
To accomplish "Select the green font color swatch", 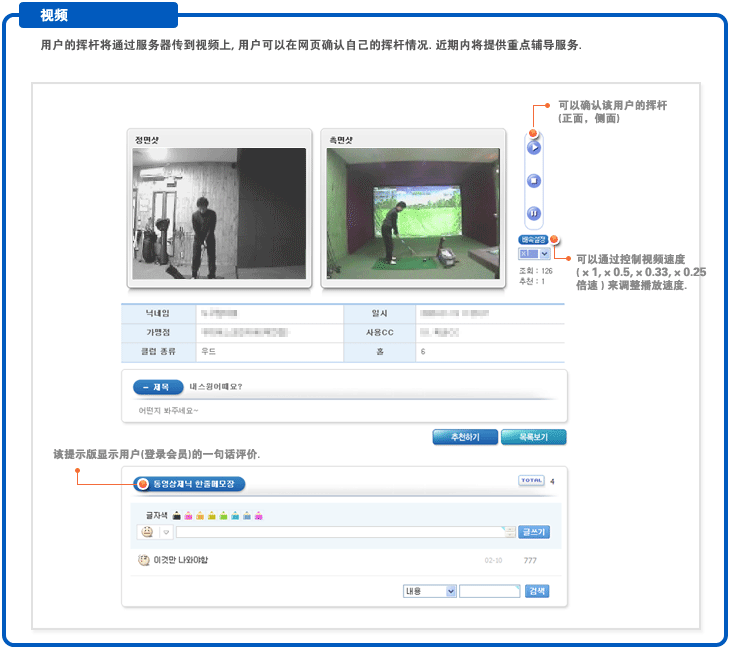I will click(223, 516).
